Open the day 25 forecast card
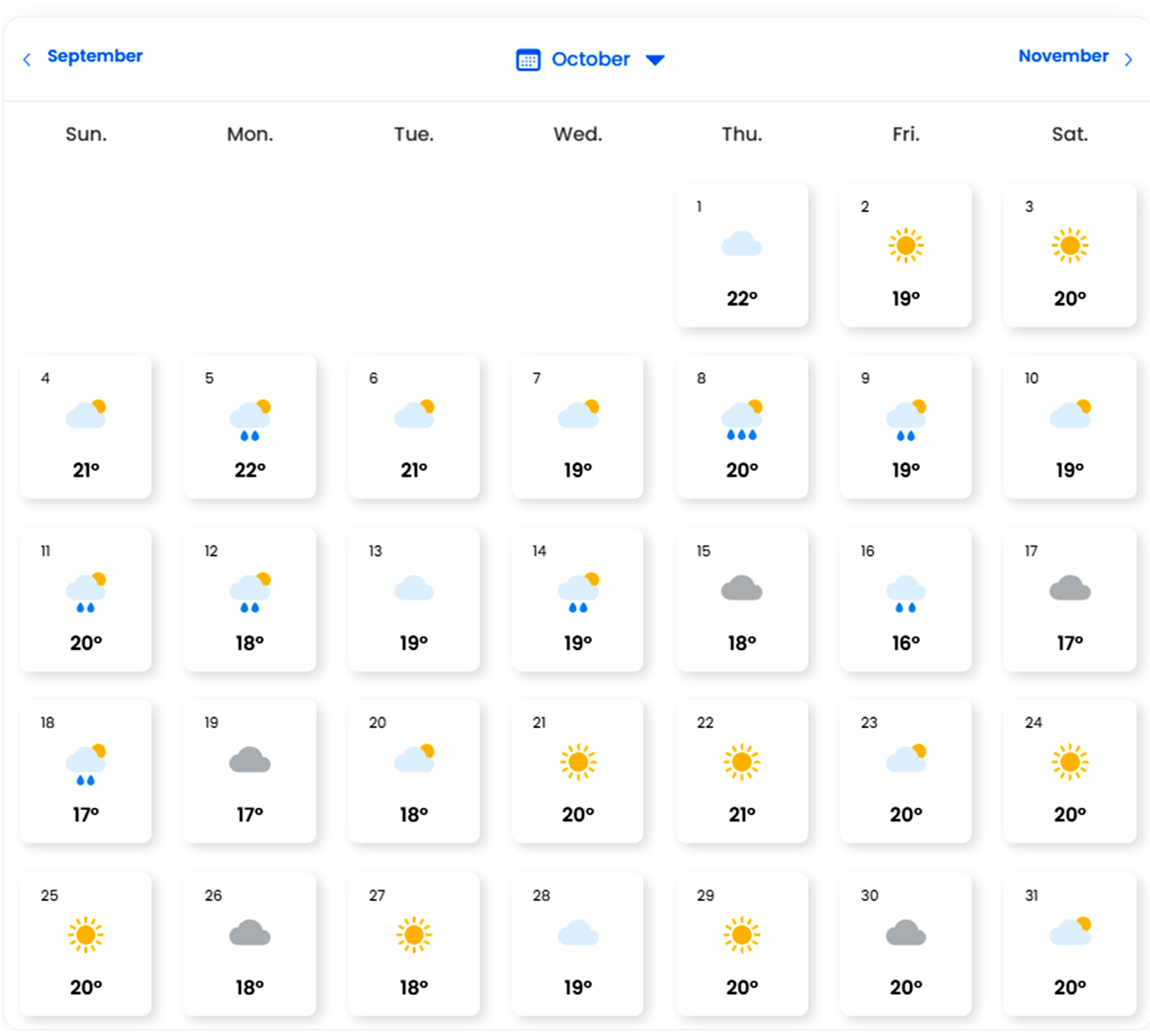The image size is (1150, 1036). (85, 943)
